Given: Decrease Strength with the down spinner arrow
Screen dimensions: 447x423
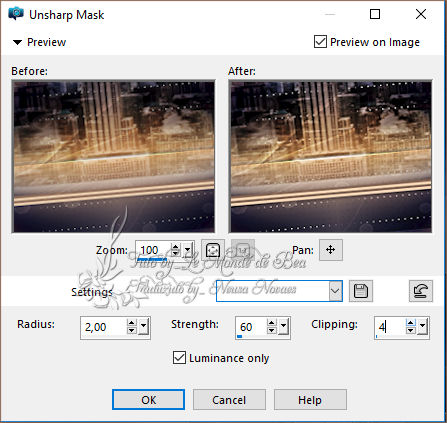Looking at the screenshot, I should [x=272, y=331].
